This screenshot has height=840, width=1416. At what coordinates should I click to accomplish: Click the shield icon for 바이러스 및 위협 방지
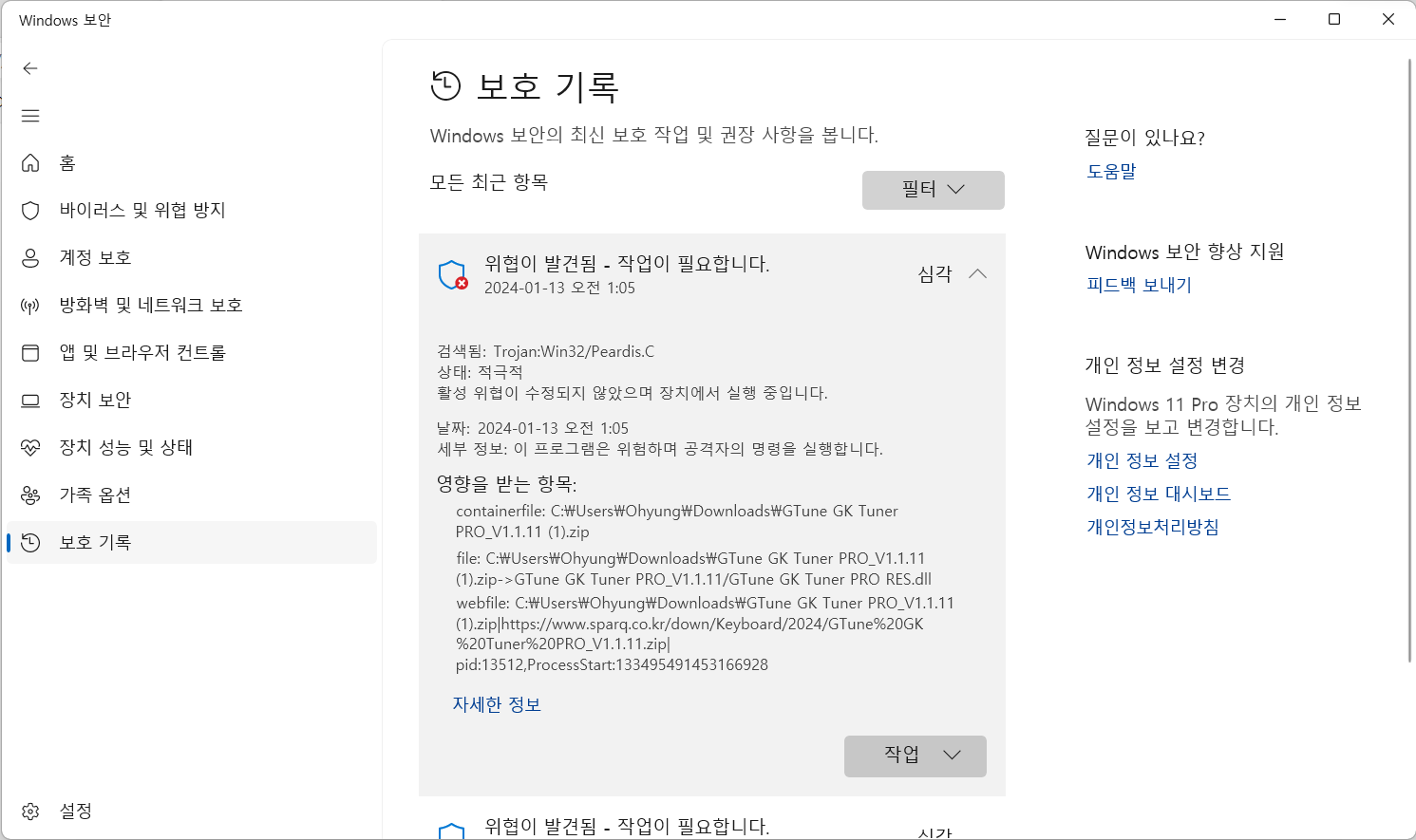click(x=30, y=211)
